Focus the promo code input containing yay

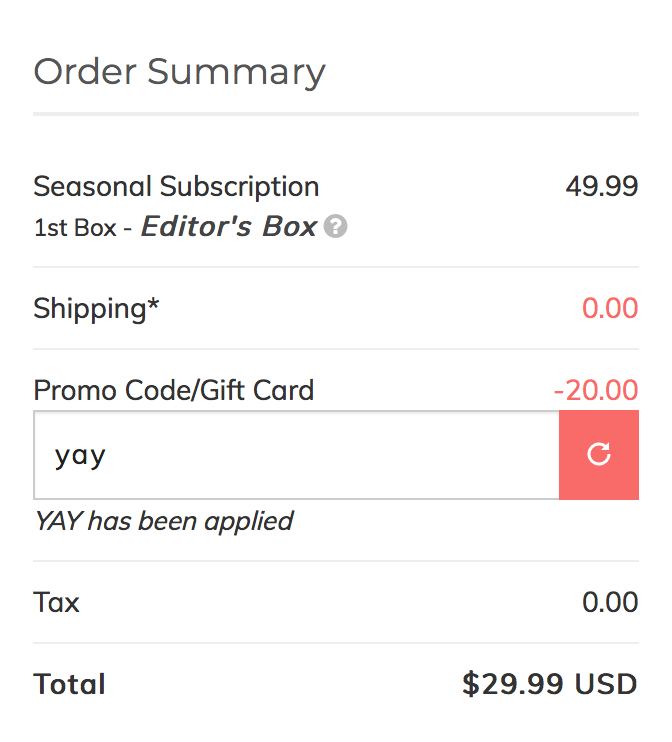[296, 455]
